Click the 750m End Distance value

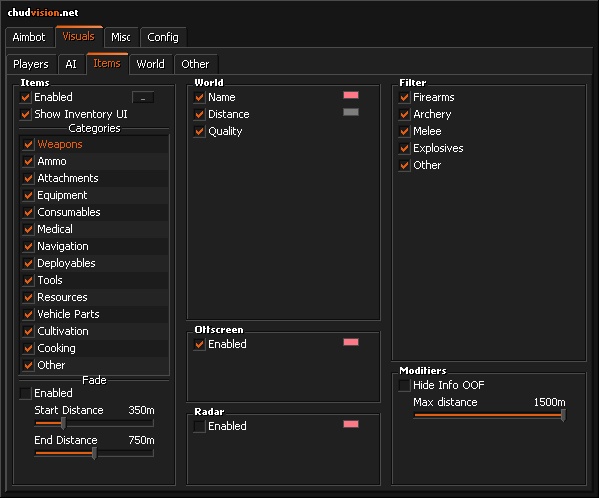click(141, 440)
